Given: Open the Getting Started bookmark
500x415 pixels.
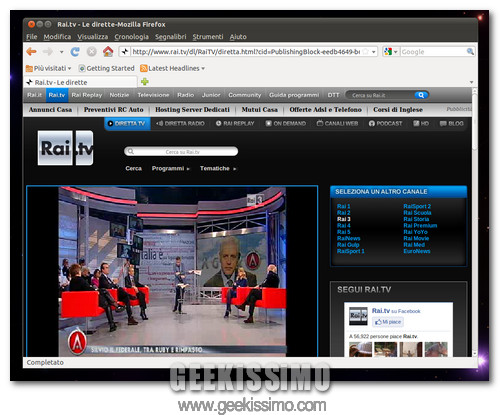Looking at the screenshot, I should pos(106,68).
